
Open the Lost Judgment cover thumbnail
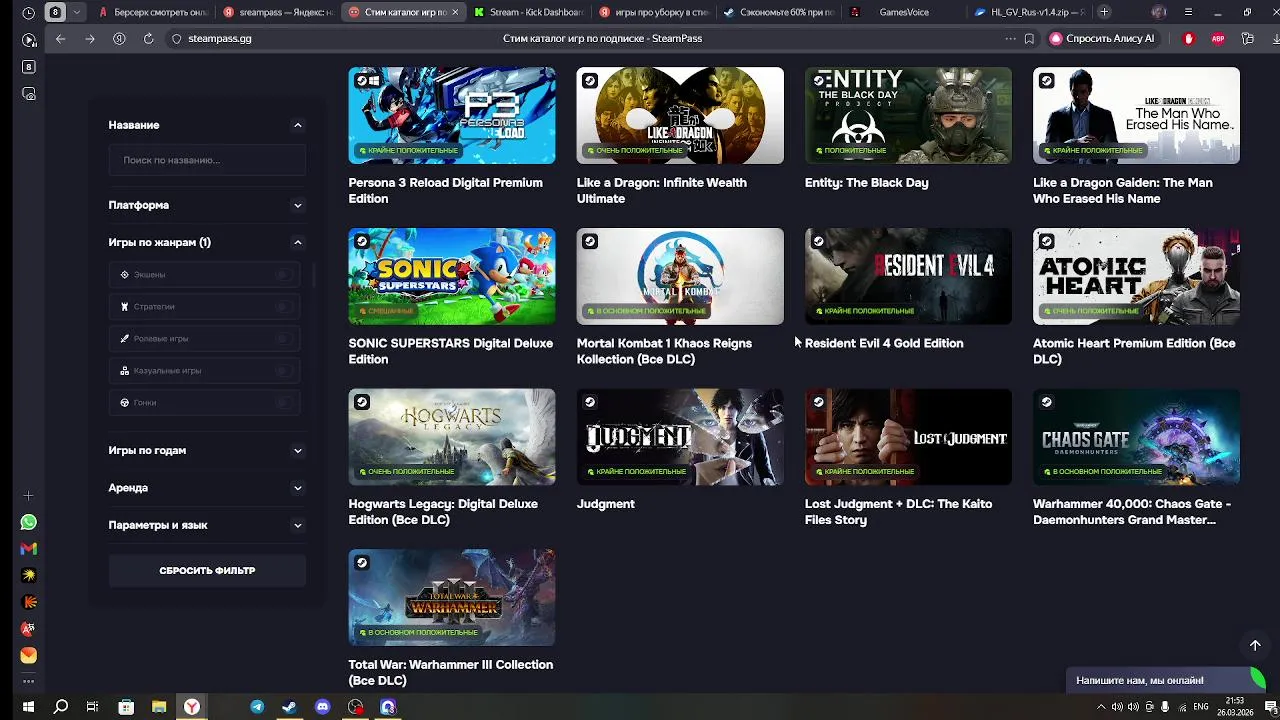(908, 437)
